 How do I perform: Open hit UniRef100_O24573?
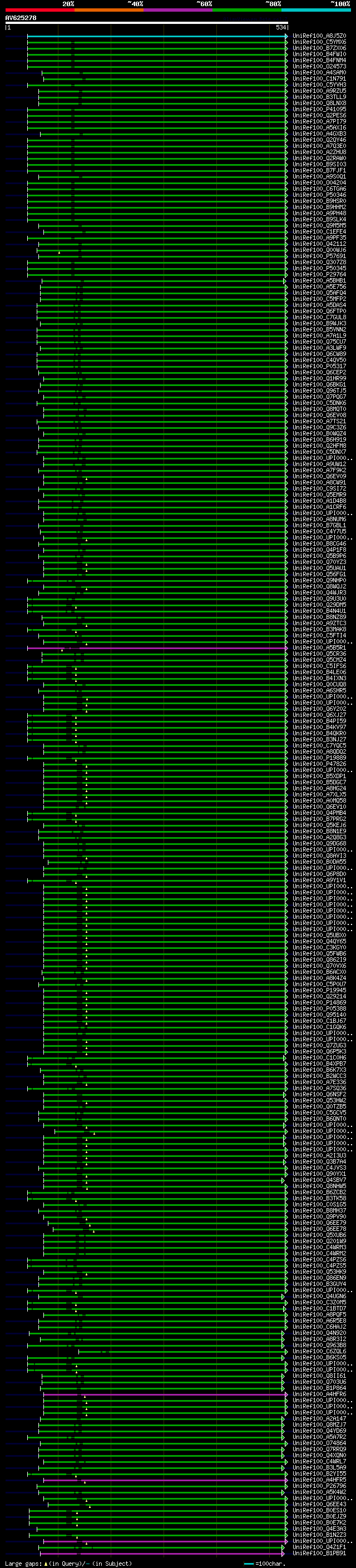coord(319,66)
